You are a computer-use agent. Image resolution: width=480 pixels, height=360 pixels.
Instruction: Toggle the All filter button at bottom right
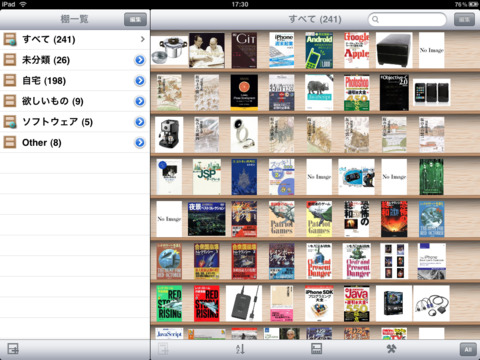(468, 349)
